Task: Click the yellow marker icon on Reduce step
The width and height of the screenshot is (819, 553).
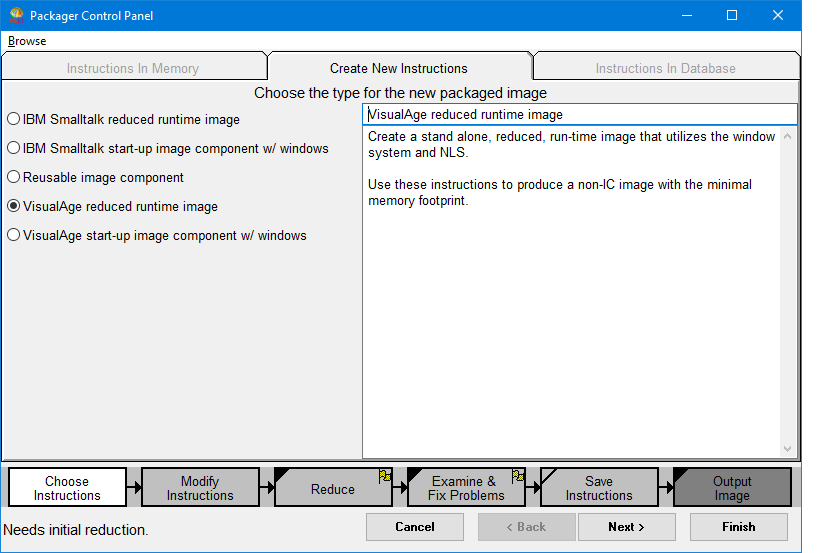Action: tap(385, 476)
